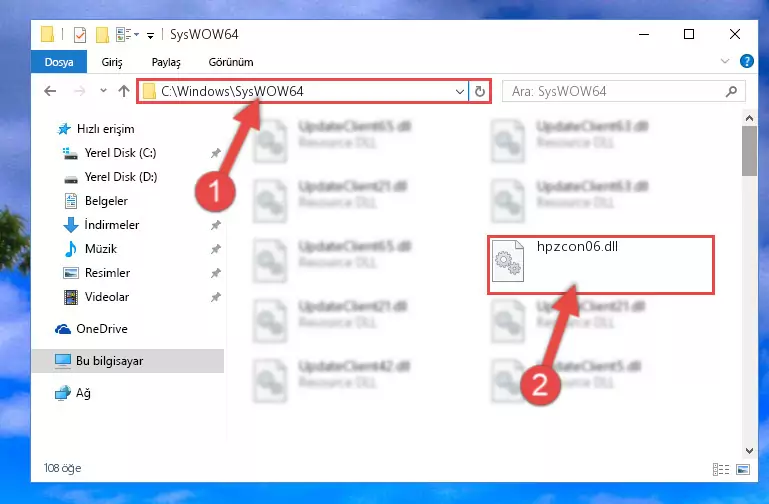Click the New Folder quick access icon
Image resolution: width=769 pixels, height=504 pixels.
(x=102, y=35)
